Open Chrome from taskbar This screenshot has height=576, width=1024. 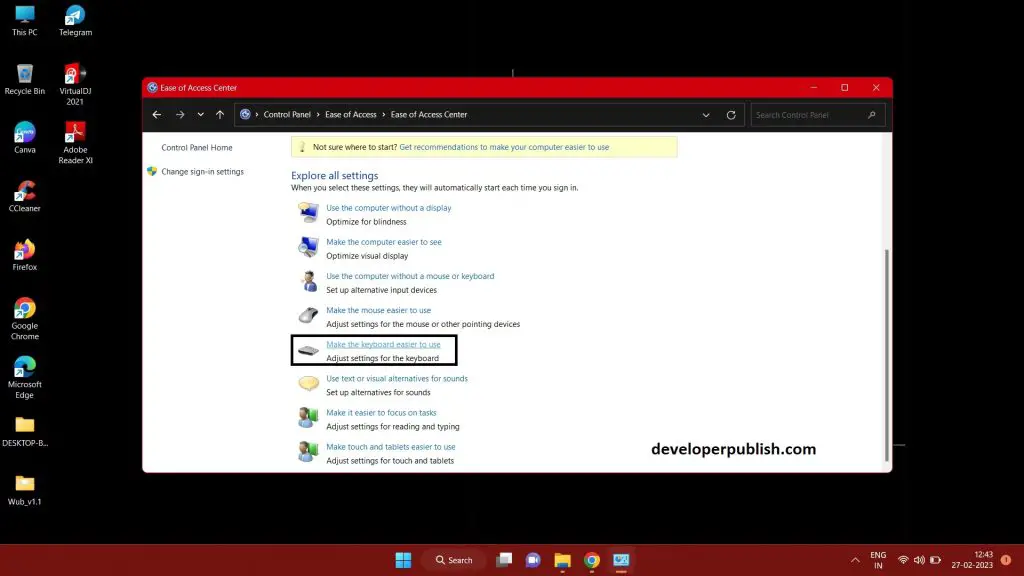tap(592, 560)
